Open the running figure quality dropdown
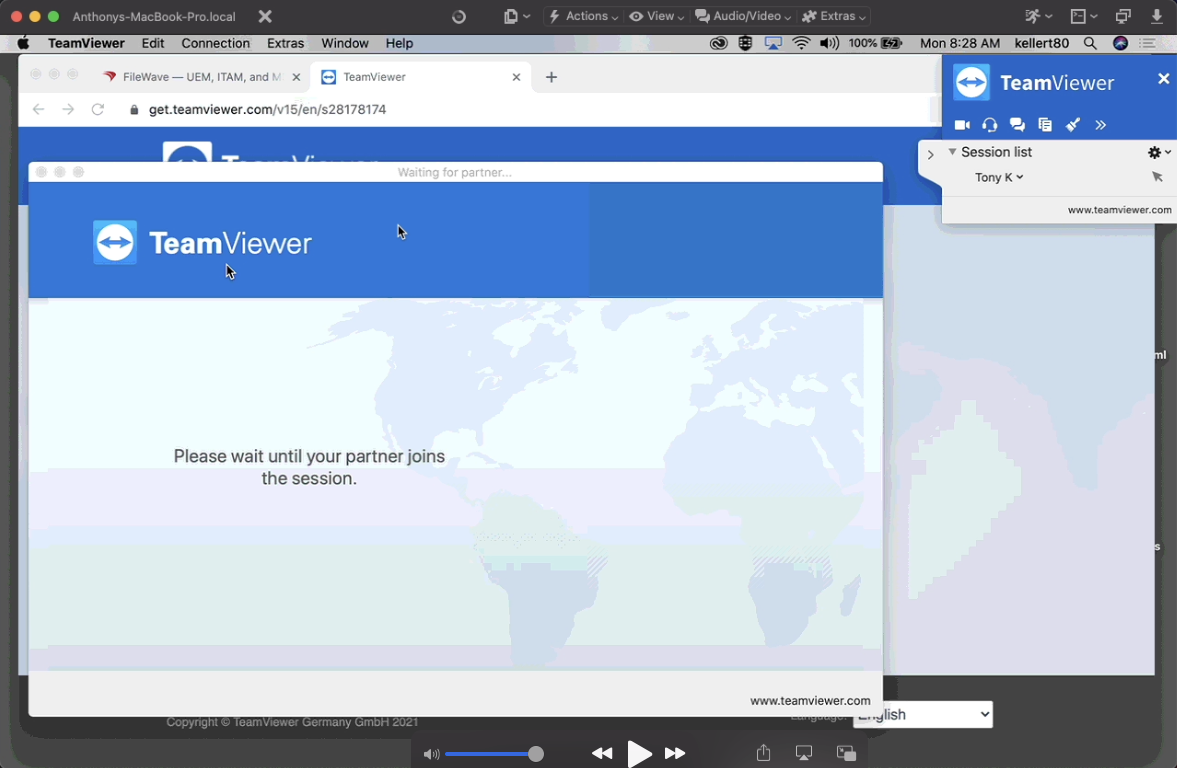This screenshot has height=768, width=1177. [1038, 16]
